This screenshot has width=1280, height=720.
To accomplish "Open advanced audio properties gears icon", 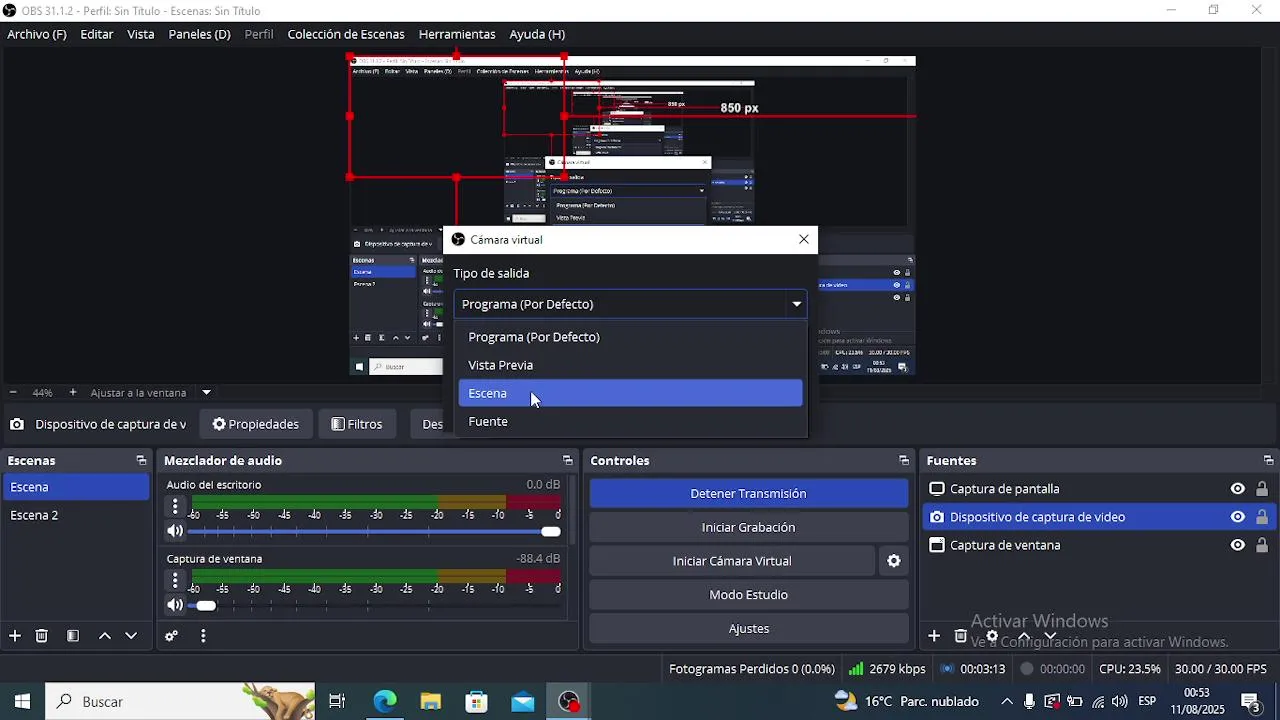I will pos(171,636).
